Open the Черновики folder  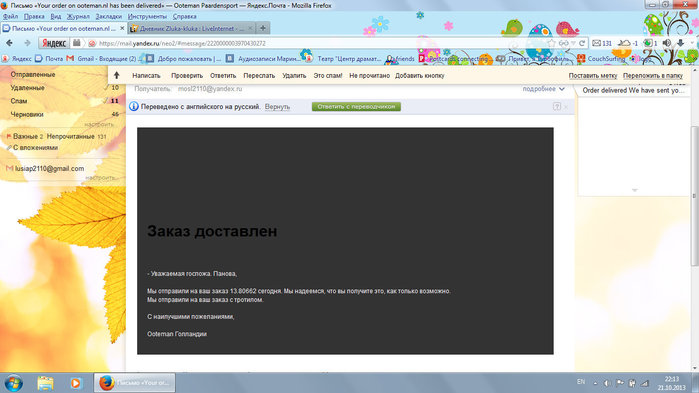[x=27, y=115]
